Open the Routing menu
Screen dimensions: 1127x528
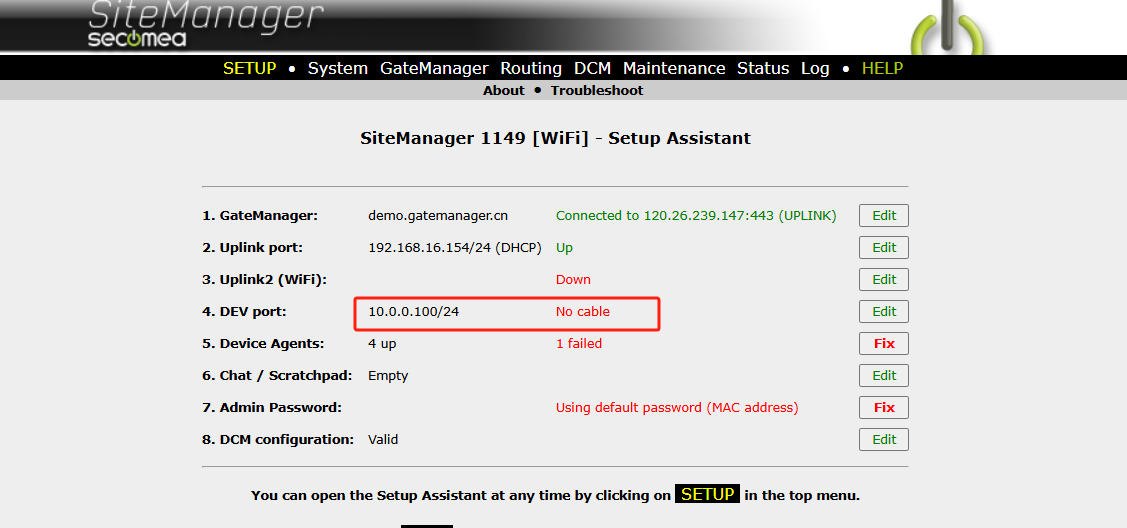click(531, 68)
